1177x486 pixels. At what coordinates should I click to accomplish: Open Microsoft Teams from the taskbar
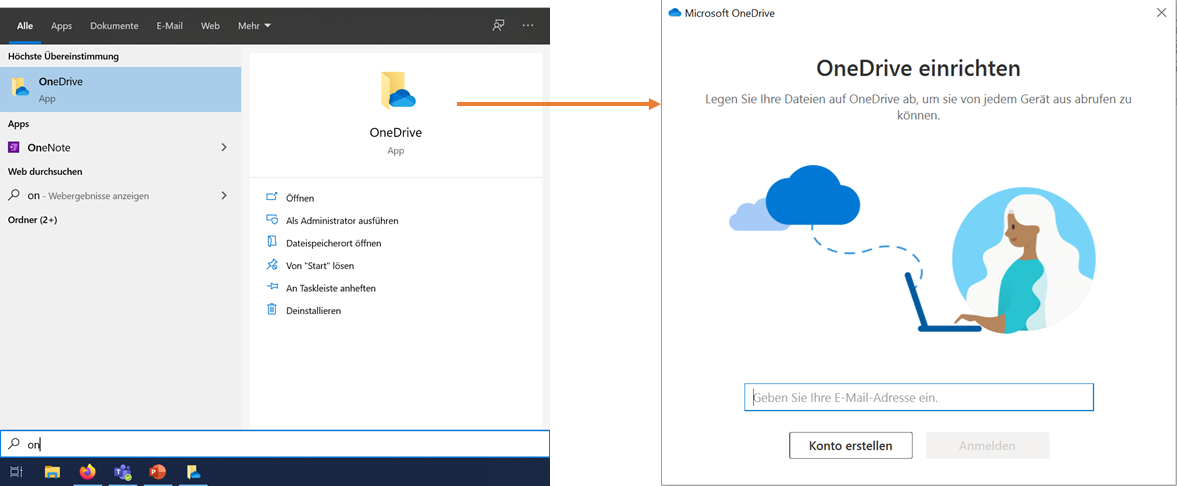coord(122,472)
